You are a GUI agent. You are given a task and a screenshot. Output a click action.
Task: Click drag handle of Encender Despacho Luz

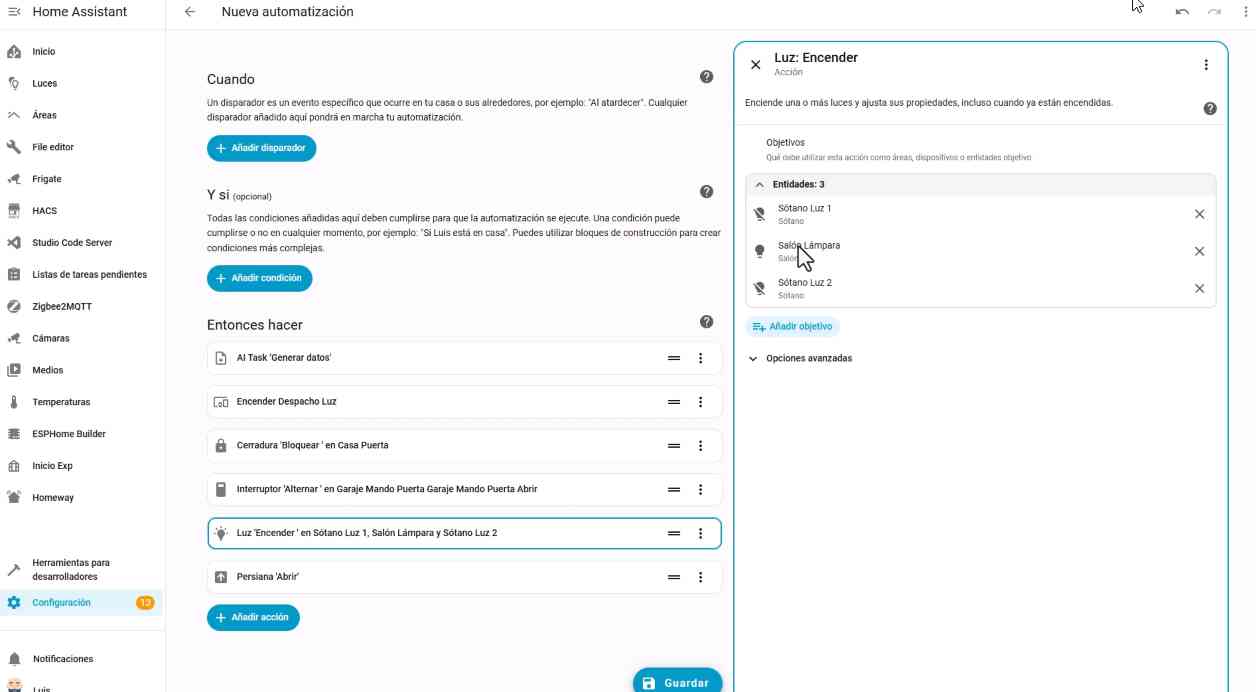(x=674, y=402)
